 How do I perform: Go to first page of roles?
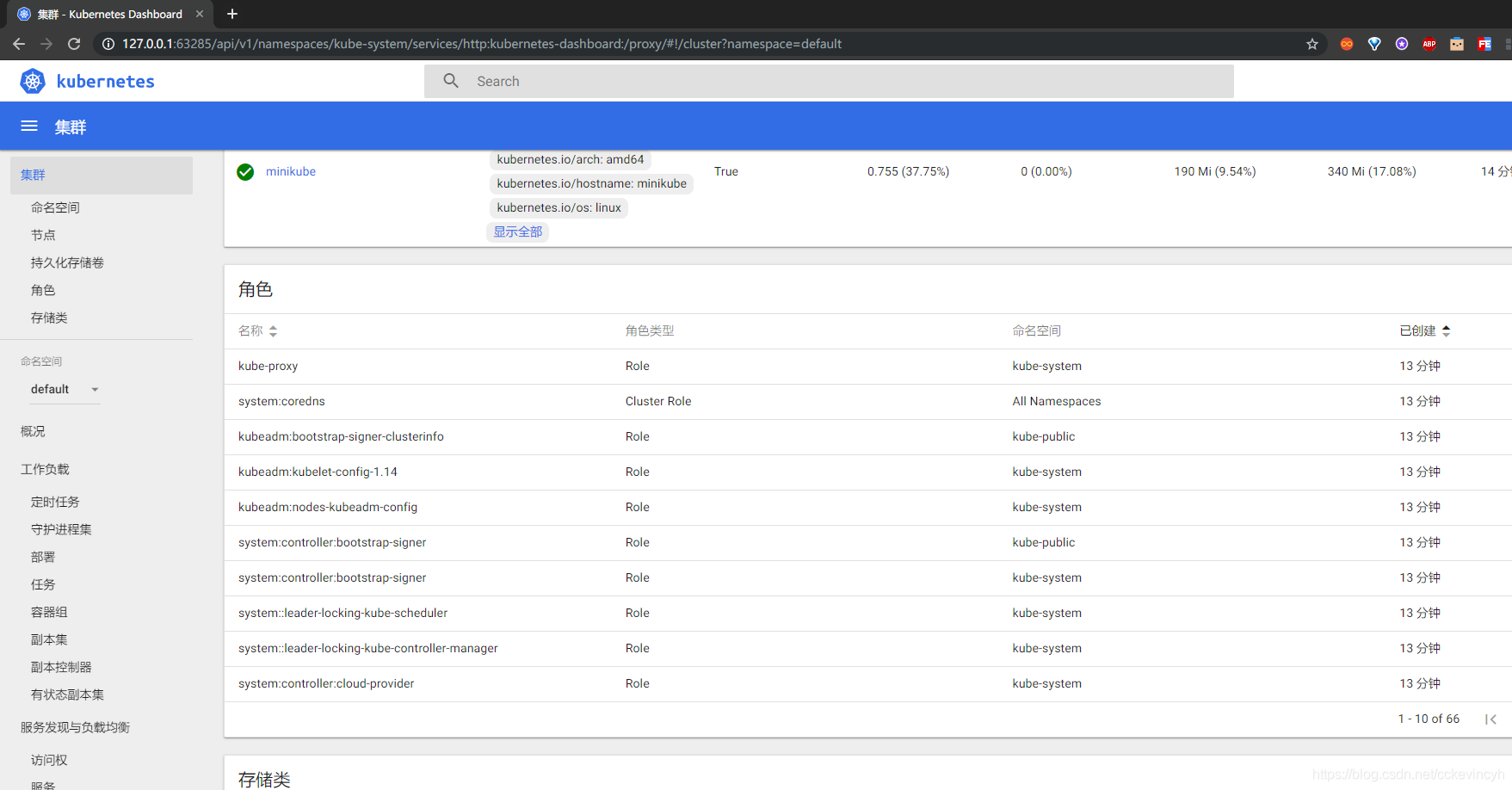(x=1490, y=719)
